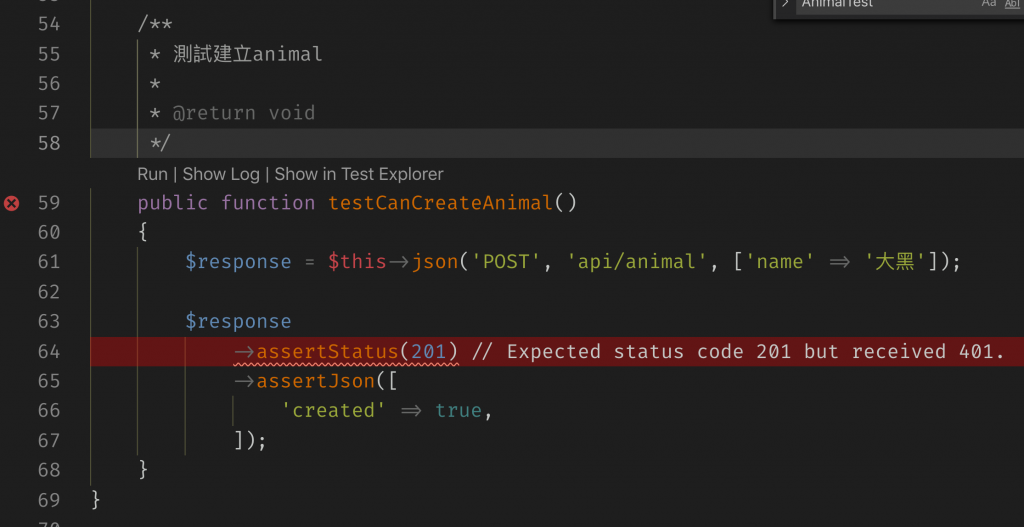This screenshot has width=1024, height=527.
Task: Click the closing comment */ on line 58
Action: pyautogui.click(x=161, y=144)
